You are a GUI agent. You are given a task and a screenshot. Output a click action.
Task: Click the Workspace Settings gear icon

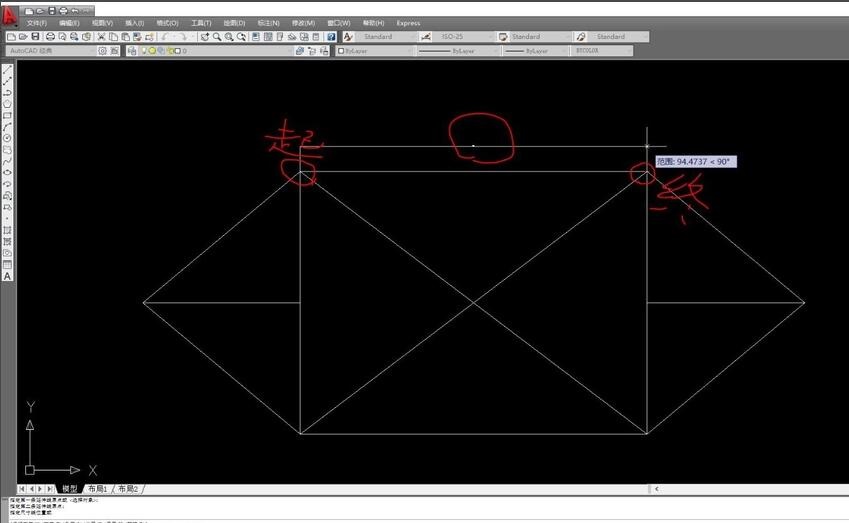point(102,51)
